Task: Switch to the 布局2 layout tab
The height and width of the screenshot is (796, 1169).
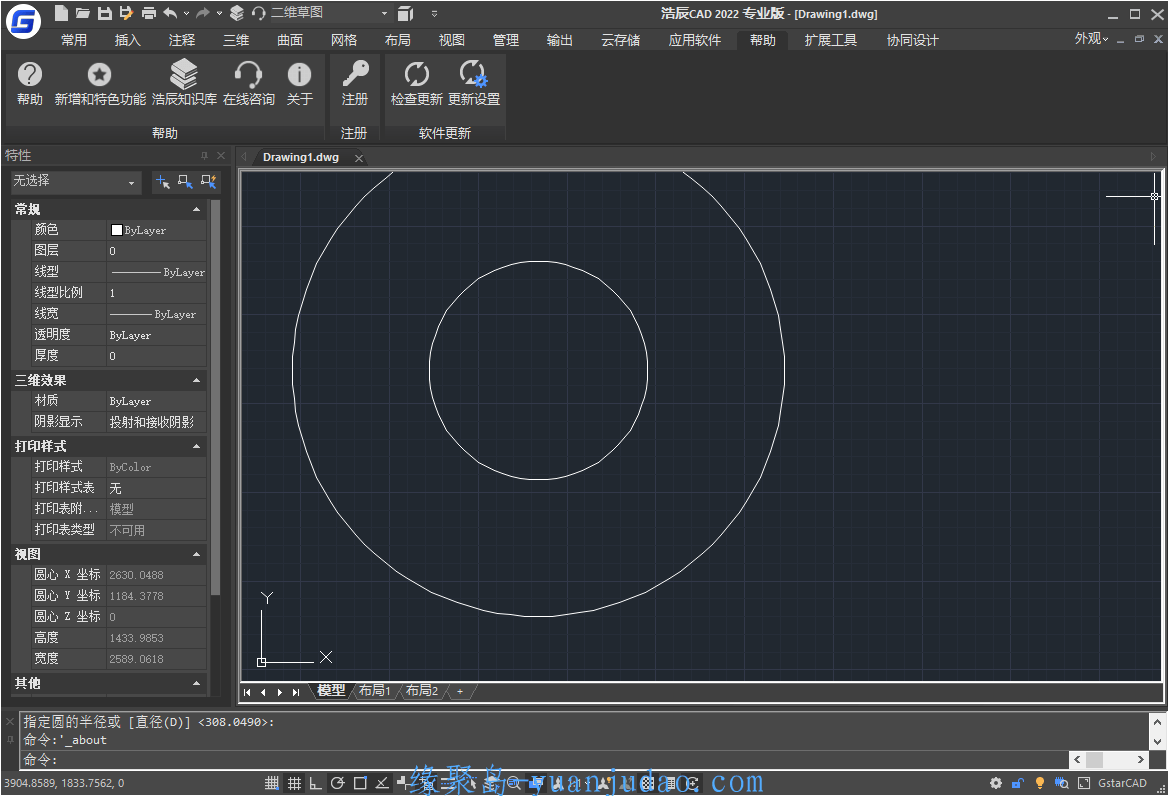Action: coord(422,691)
